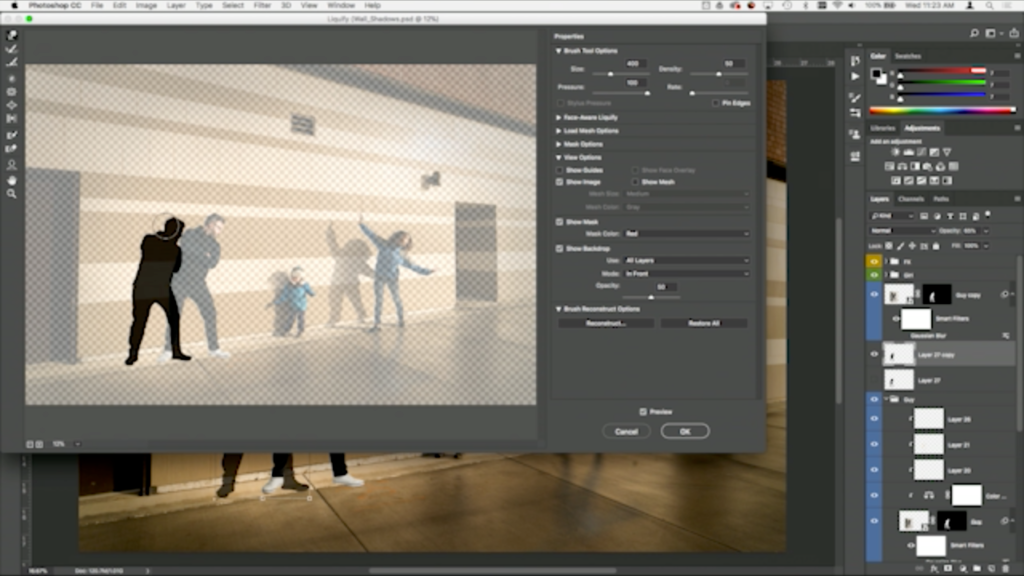Disable the Show Backdrop checkbox

pos(559,246)
